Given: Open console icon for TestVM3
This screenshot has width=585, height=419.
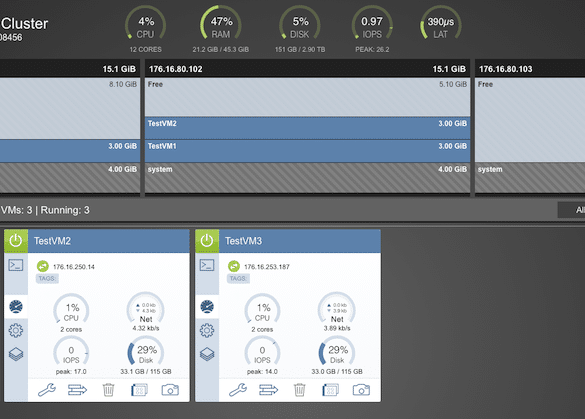Looking at the screenshot, I should [x=207, y=265].
